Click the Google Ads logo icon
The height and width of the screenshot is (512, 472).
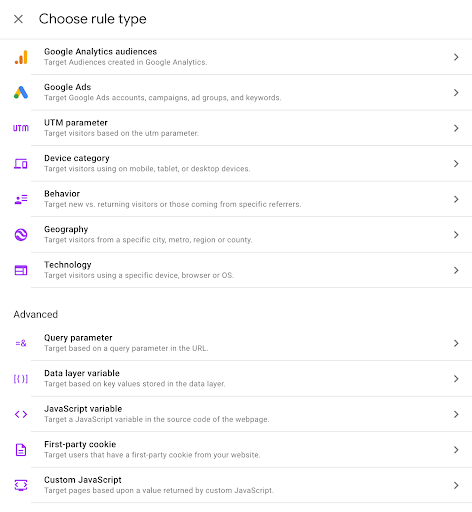pos(21,93)
